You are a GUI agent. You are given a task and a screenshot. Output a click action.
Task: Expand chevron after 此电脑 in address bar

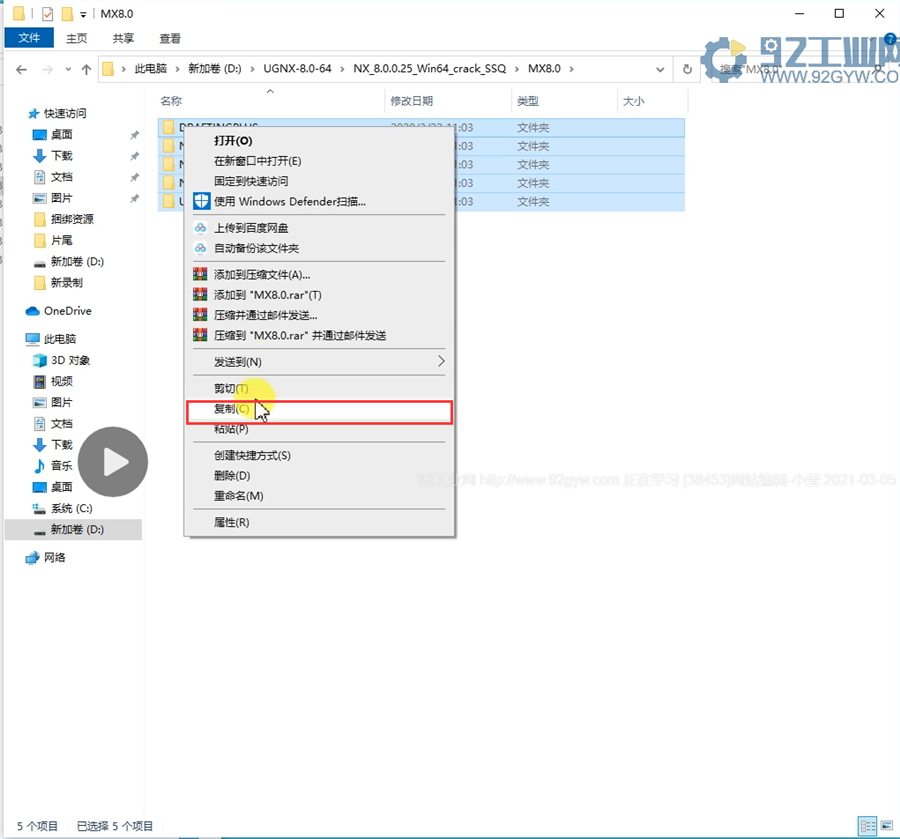pos(177,69)
